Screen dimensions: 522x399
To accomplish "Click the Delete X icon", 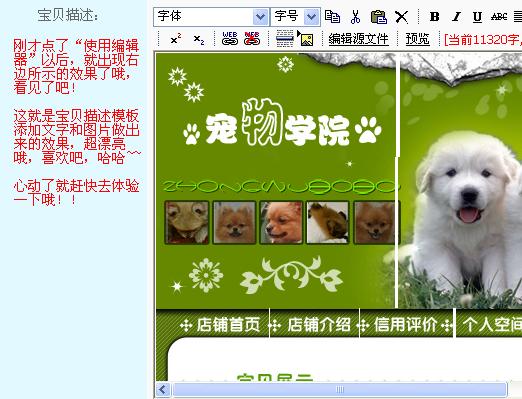I will coord(401,17).
